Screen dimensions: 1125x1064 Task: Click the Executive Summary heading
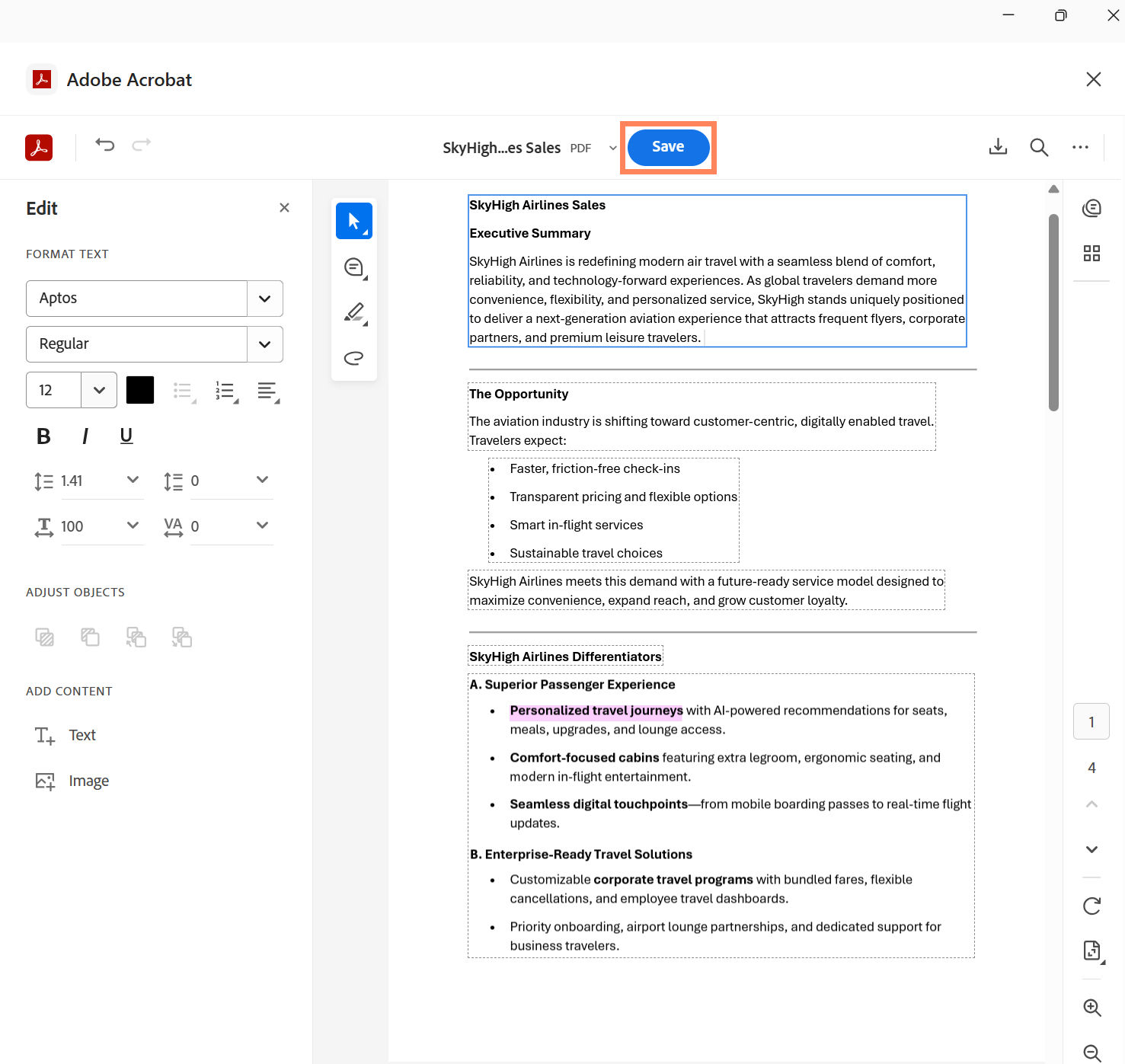530,233
